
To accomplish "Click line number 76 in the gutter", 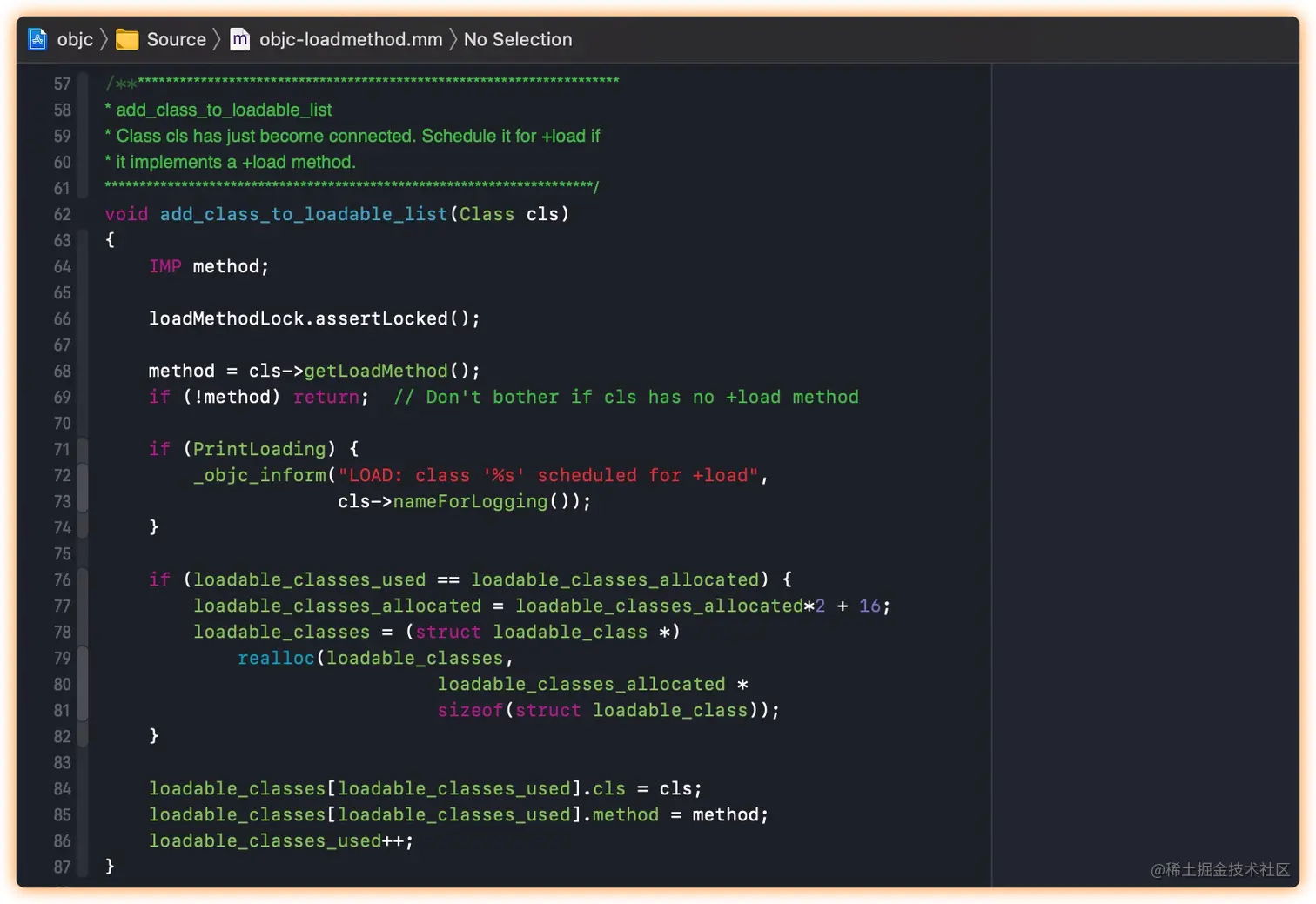I will click(x=62, y=579).
